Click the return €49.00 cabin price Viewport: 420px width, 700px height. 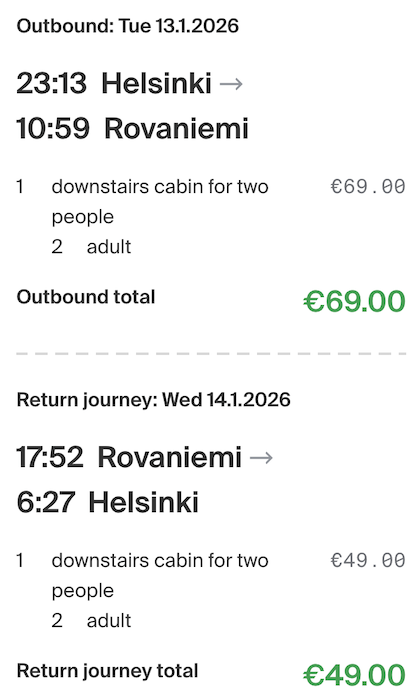click(368, 560)
